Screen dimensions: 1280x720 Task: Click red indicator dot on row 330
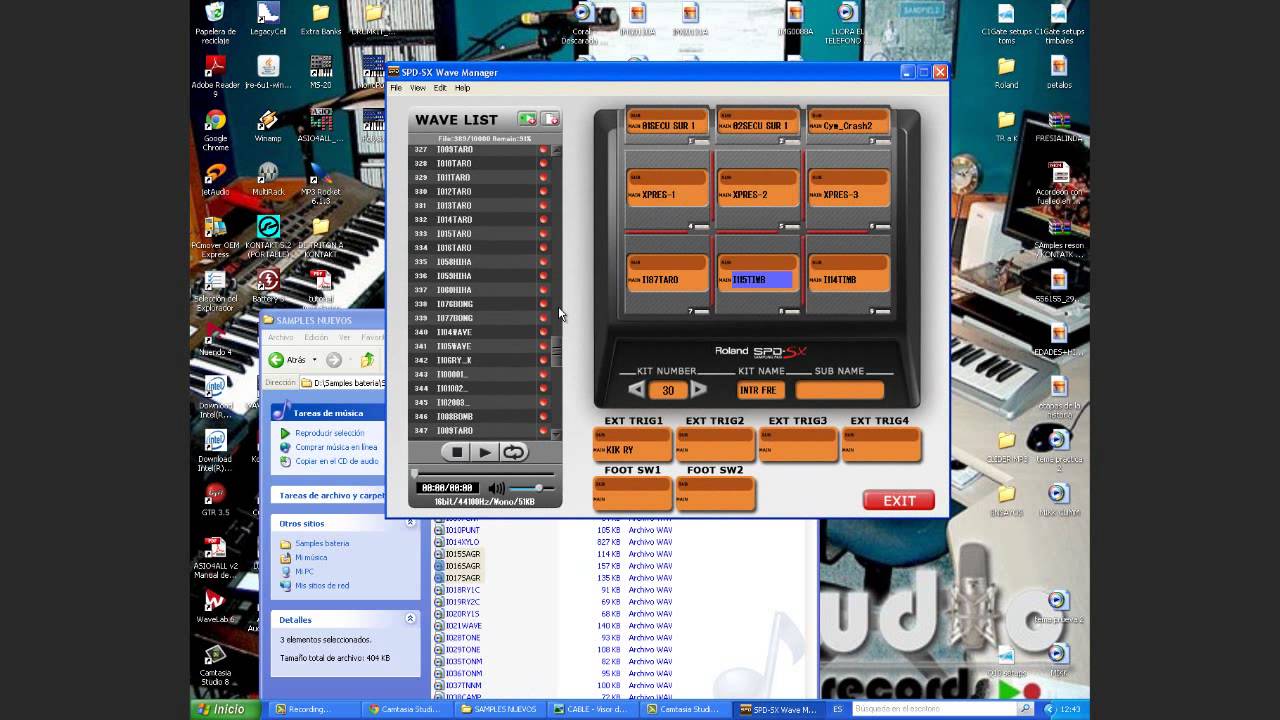point(543,191)
